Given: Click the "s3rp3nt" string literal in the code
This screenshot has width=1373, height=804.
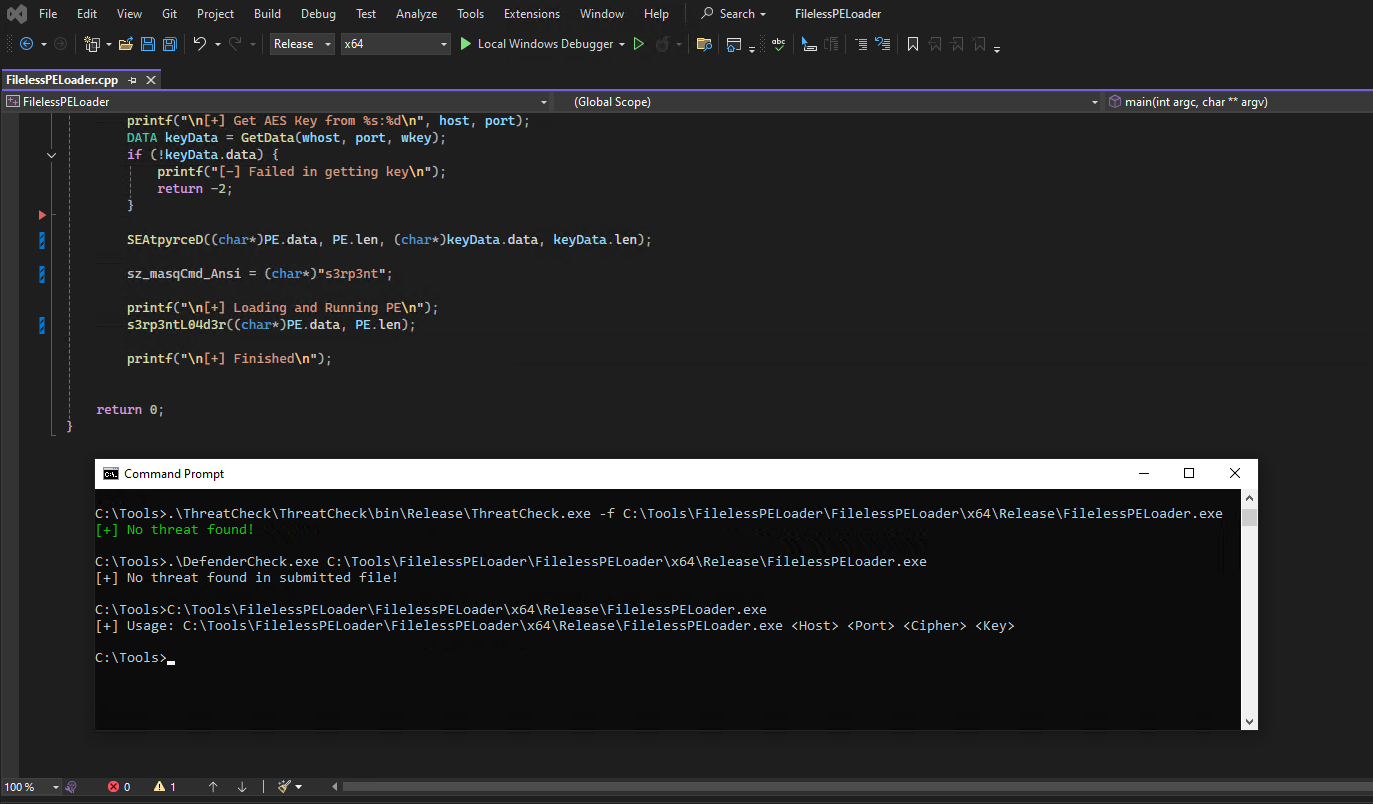Looking at the screenshot, I should 349,274.
